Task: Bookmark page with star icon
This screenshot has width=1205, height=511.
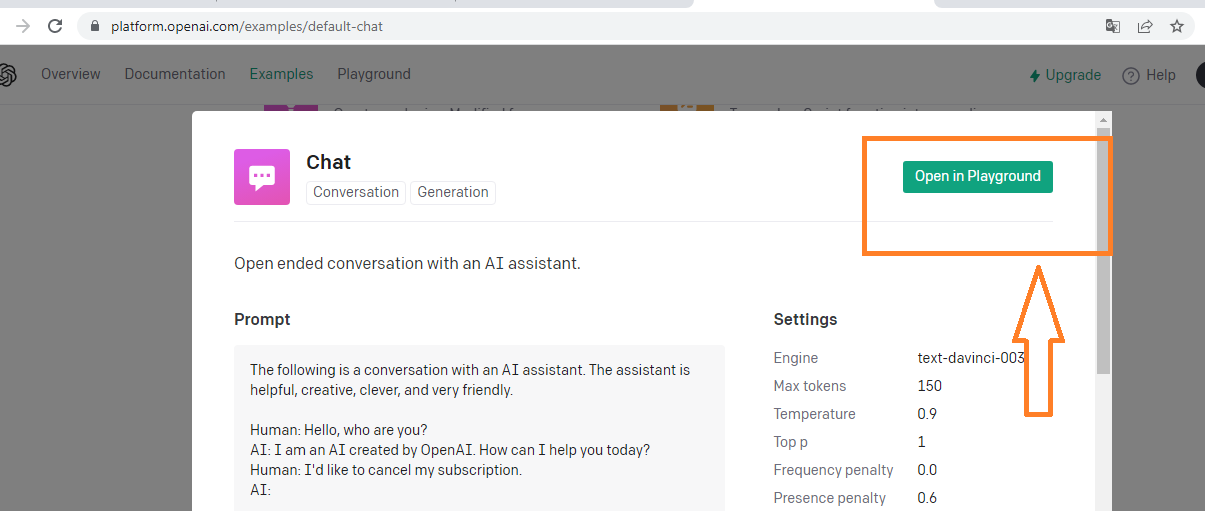Action: (x=1177, y=26)
